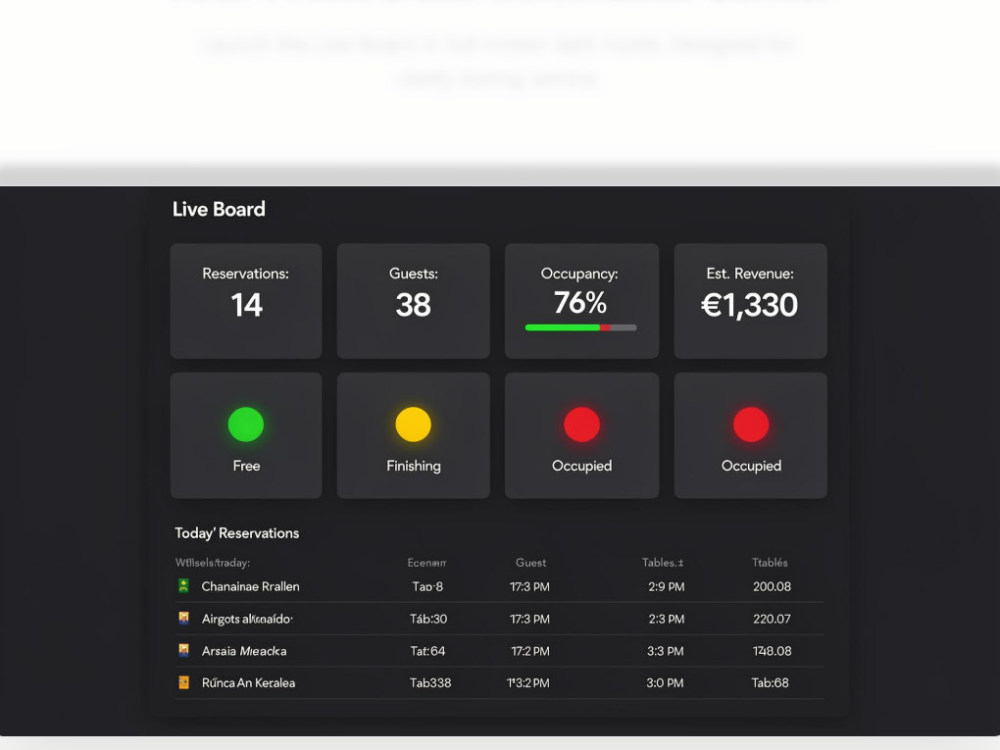Open the Reservations: 14 card
This screenshot has height=750, width=1000.
tap(246, 300)
